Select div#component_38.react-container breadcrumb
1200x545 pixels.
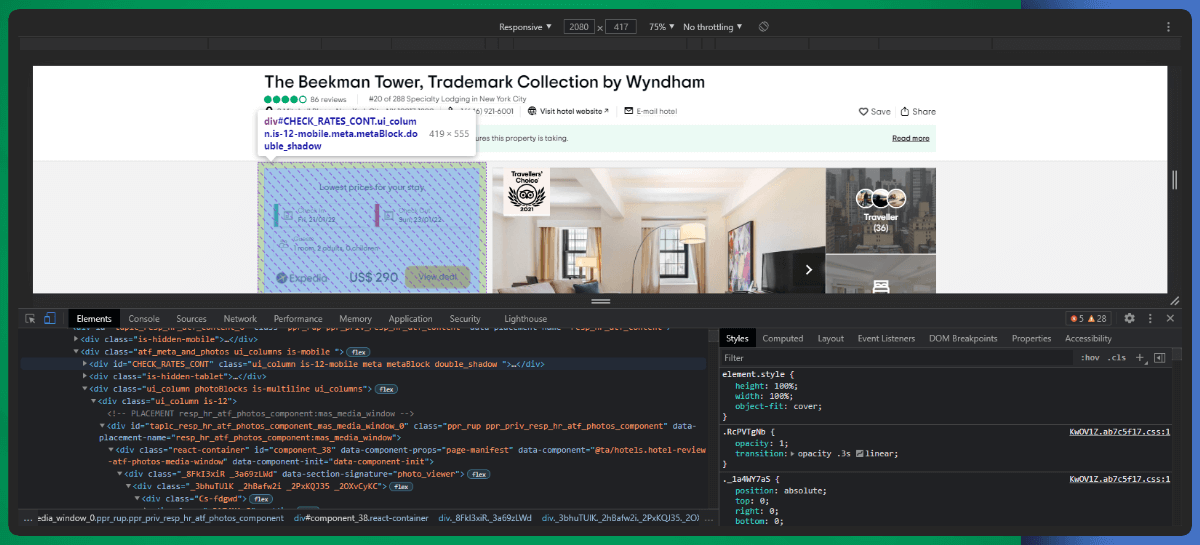pos(361,518)
